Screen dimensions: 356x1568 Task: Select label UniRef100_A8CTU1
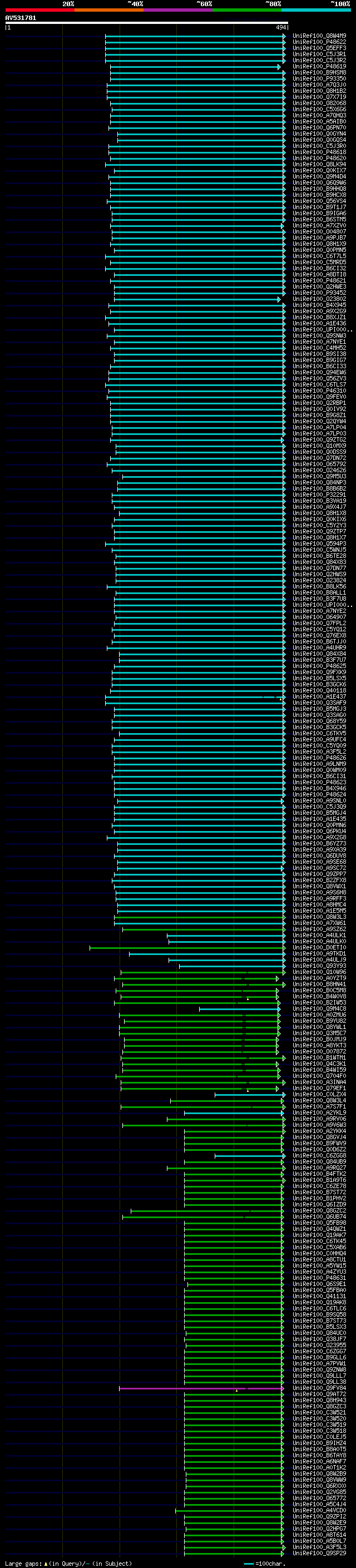click(x=319, y=1259)
